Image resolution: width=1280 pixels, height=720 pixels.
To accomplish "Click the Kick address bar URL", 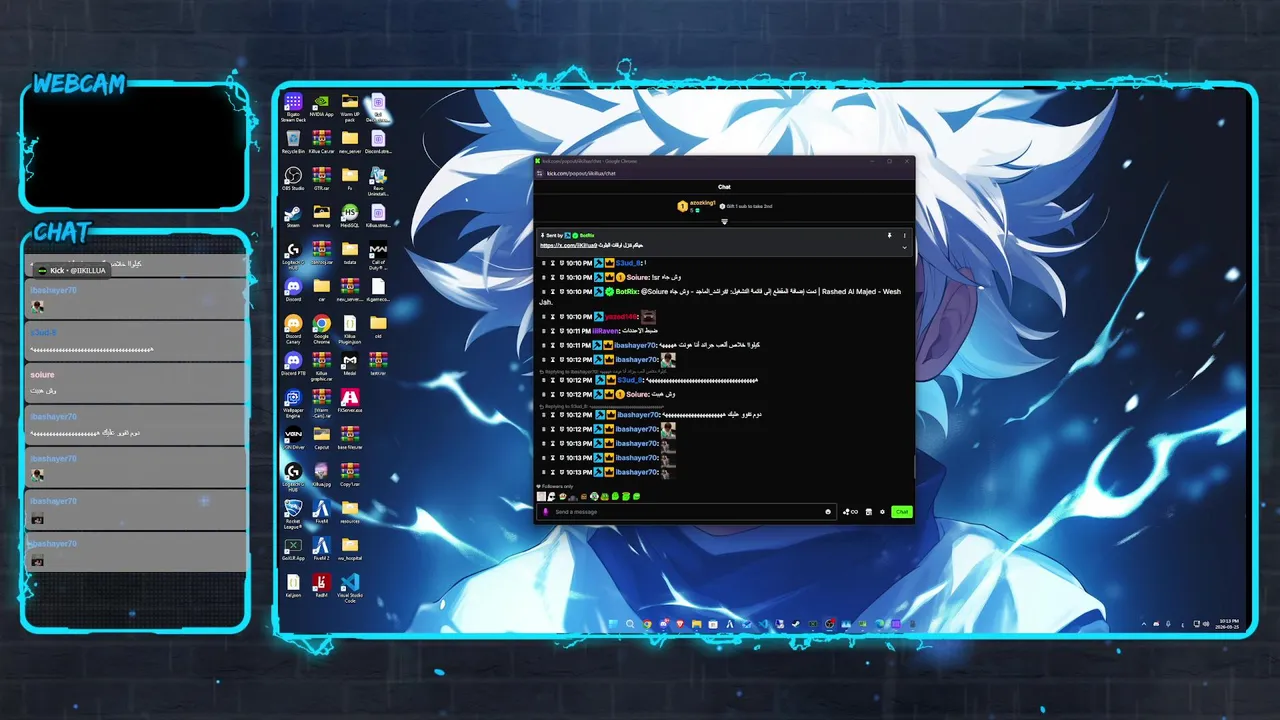I will [x=581, y=173].
